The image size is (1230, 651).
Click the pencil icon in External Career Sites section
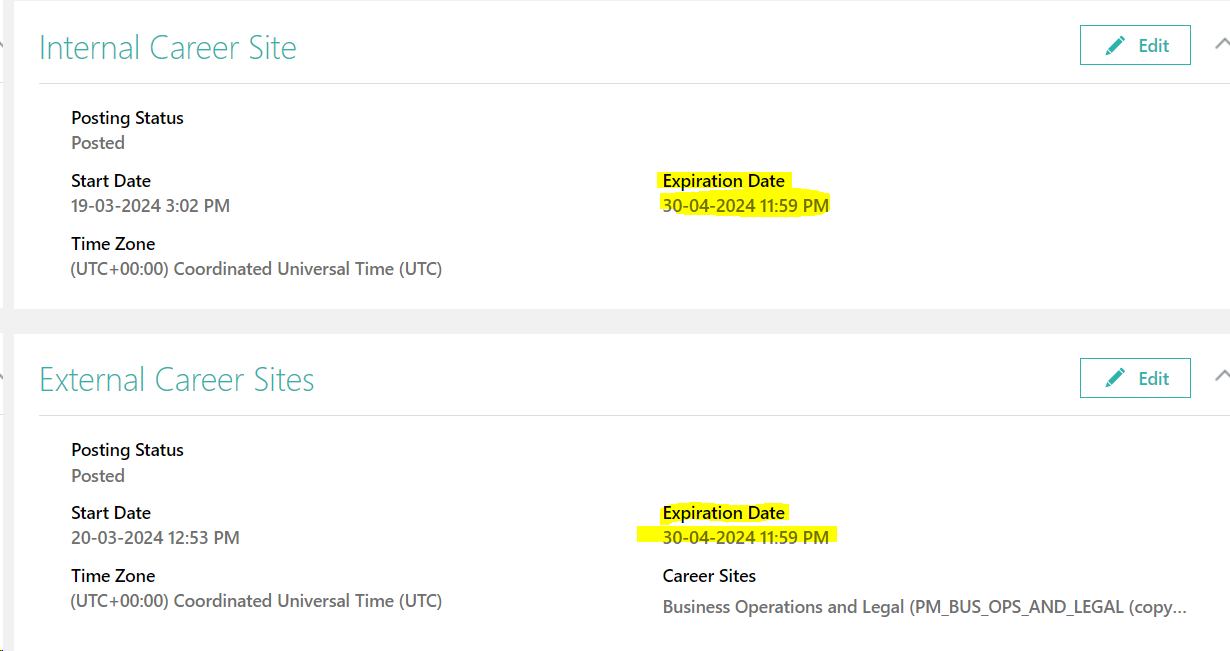point(1113,378)
